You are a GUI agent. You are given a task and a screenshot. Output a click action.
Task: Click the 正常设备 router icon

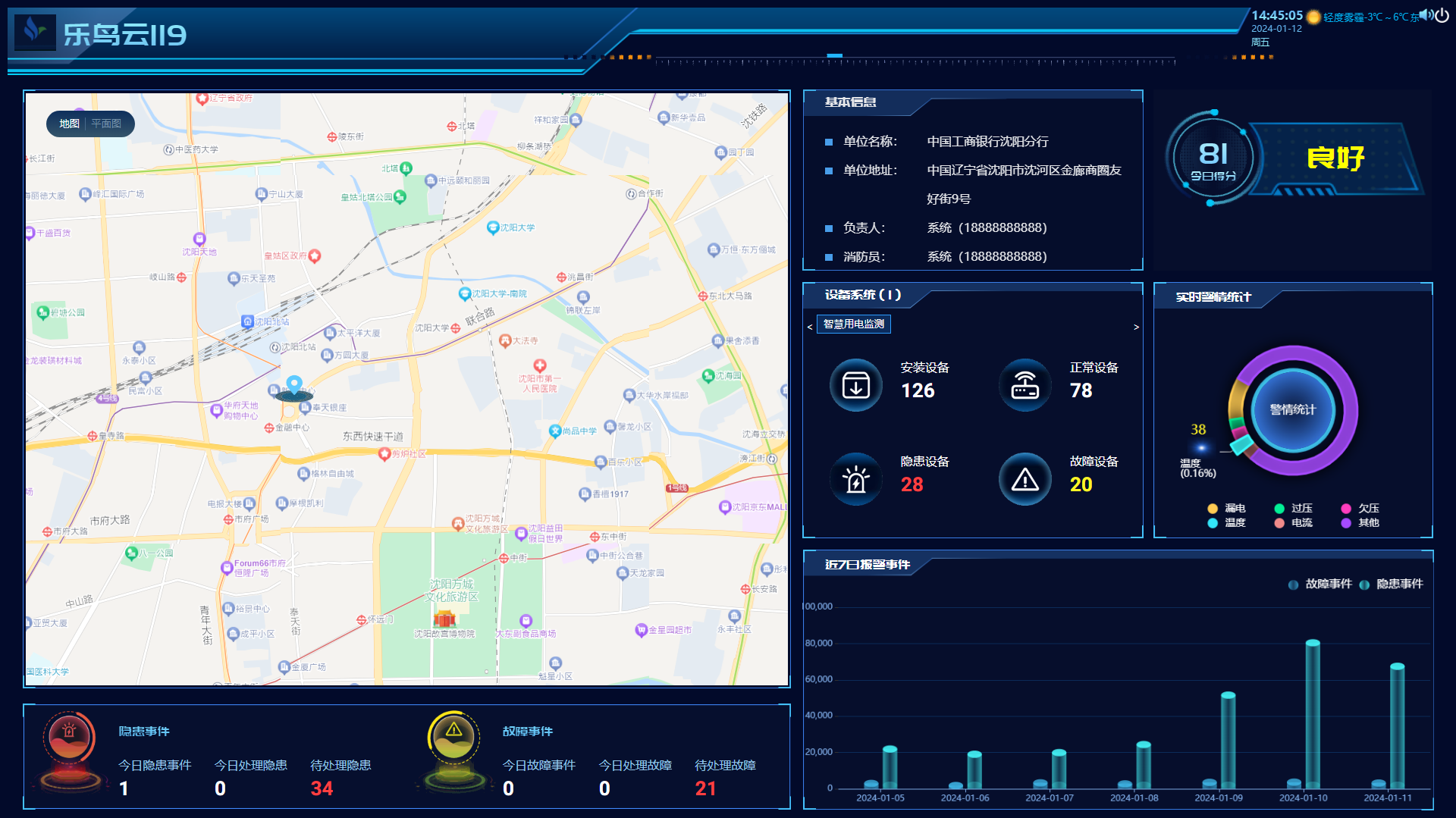tap(1025, 385)
